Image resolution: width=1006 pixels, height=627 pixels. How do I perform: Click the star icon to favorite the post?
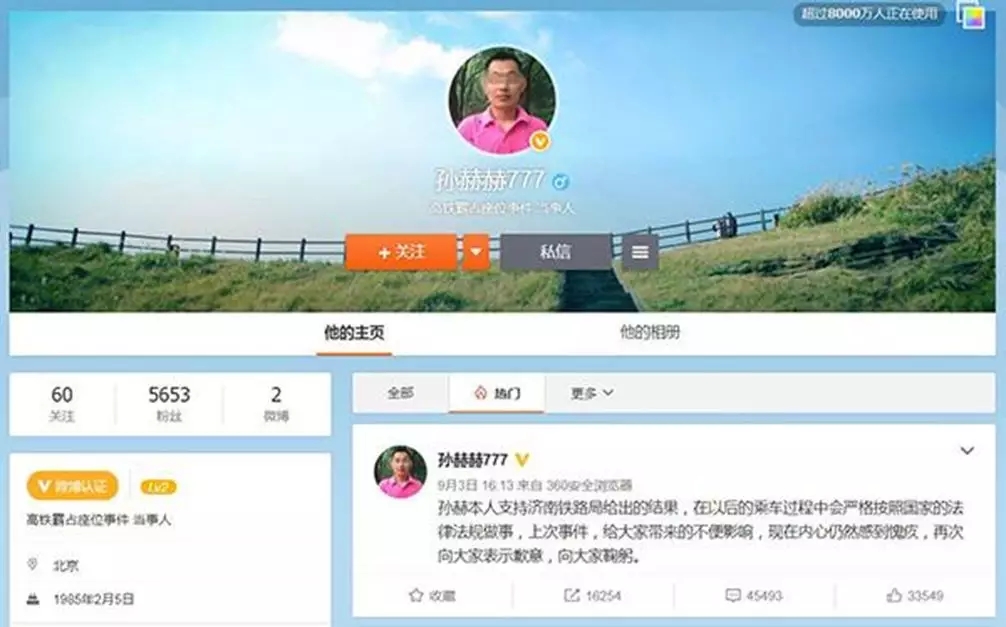pyautogui.click(x=416, y=595)
